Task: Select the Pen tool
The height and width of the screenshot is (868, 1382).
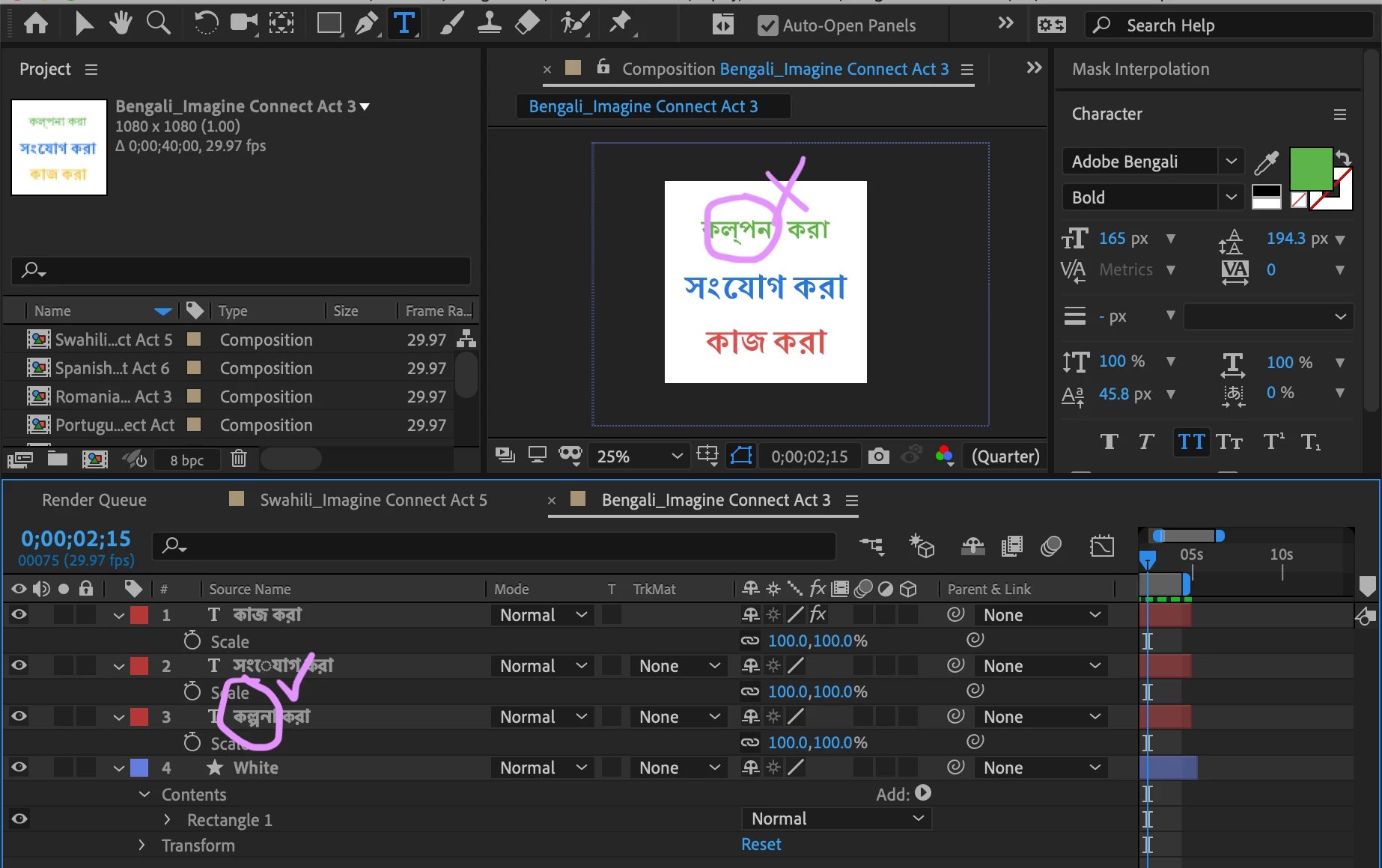Action: [366, 24]
